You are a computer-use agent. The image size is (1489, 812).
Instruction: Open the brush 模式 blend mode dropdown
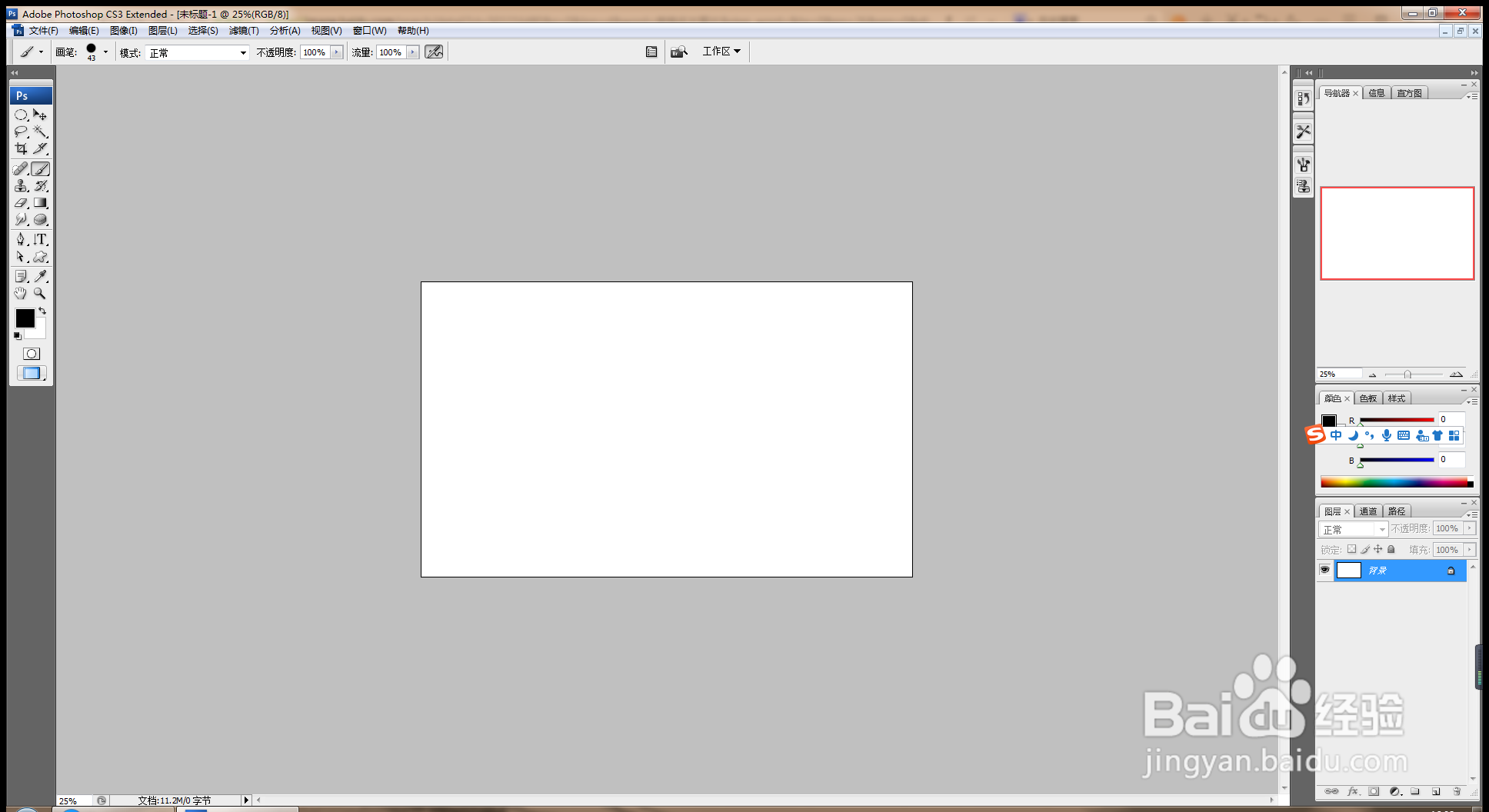[197, 52]
